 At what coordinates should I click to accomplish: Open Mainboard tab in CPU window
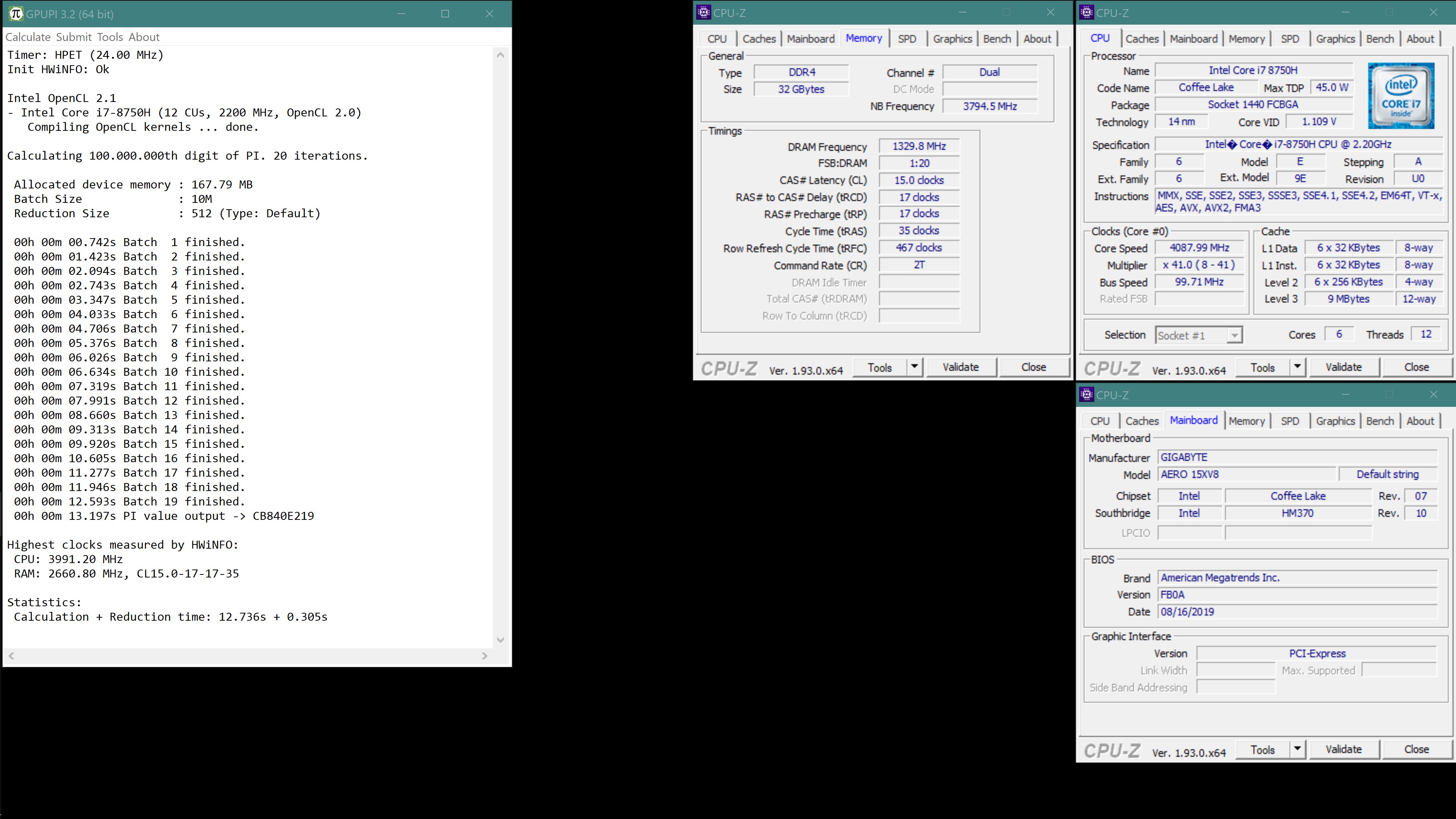point(1194,38)
